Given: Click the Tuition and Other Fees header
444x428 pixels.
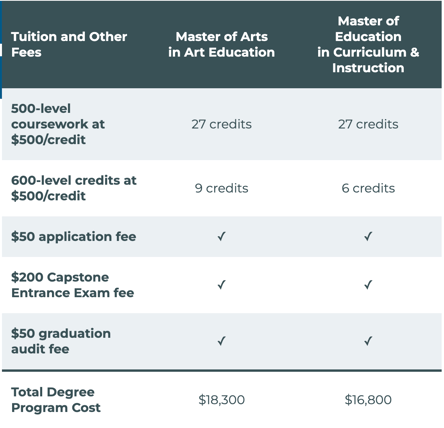Looking at the screenshot, I should (69, 44).
